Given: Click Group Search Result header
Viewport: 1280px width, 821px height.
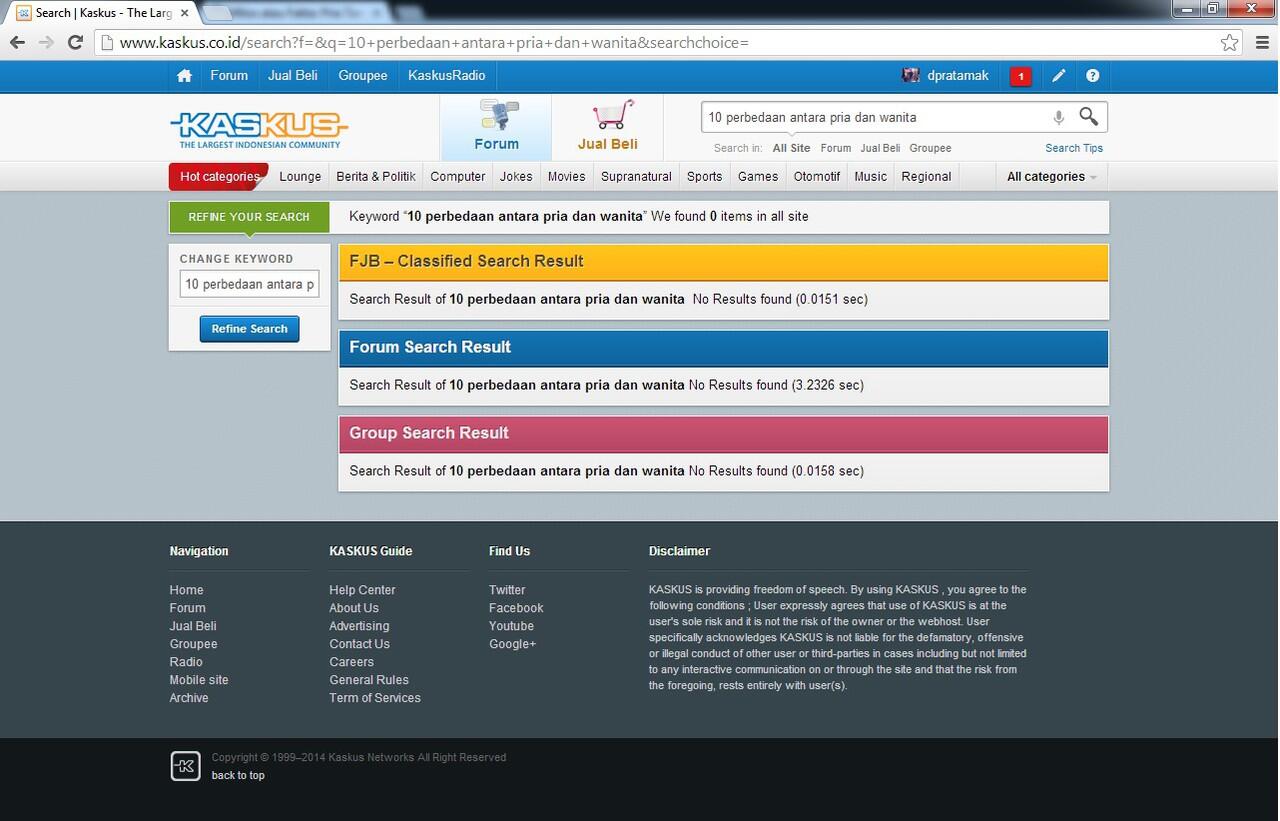Looking at the screenshot, I should (x=723, y=434).
